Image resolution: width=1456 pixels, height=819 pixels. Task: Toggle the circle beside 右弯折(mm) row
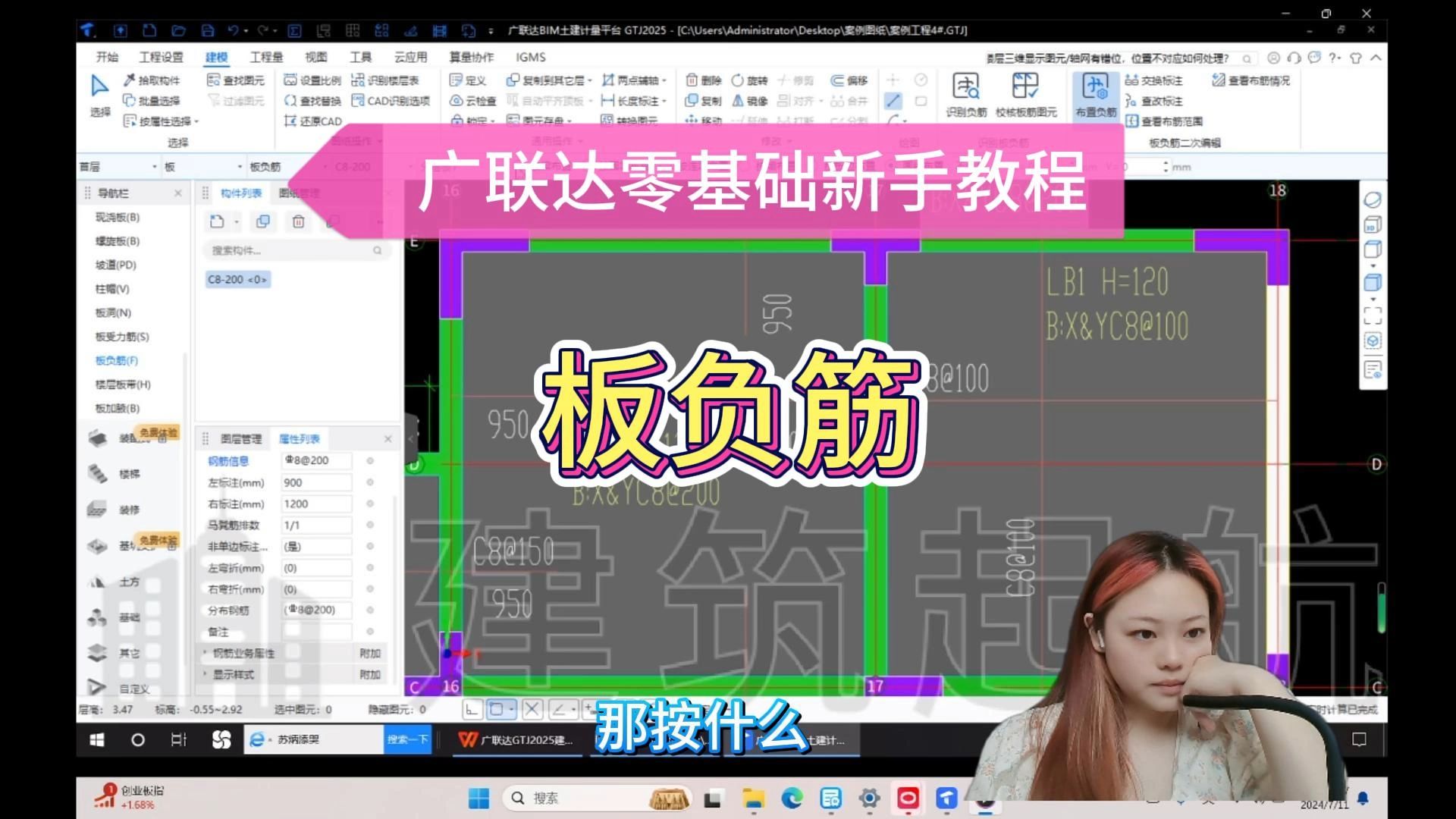[x=370, y=588]
